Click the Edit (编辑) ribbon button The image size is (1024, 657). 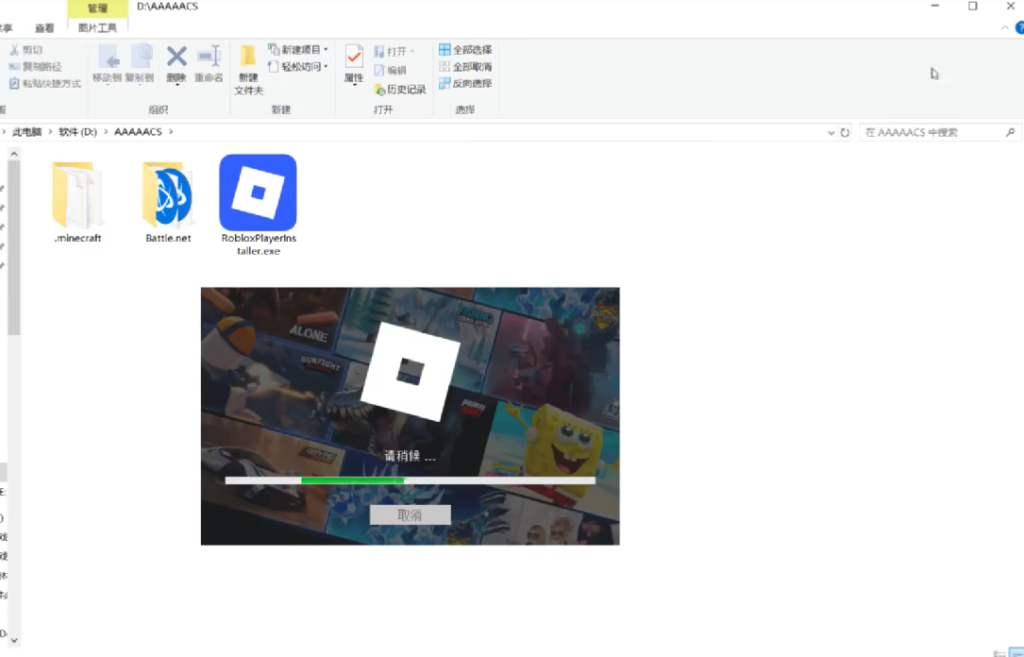pos(390,70)
